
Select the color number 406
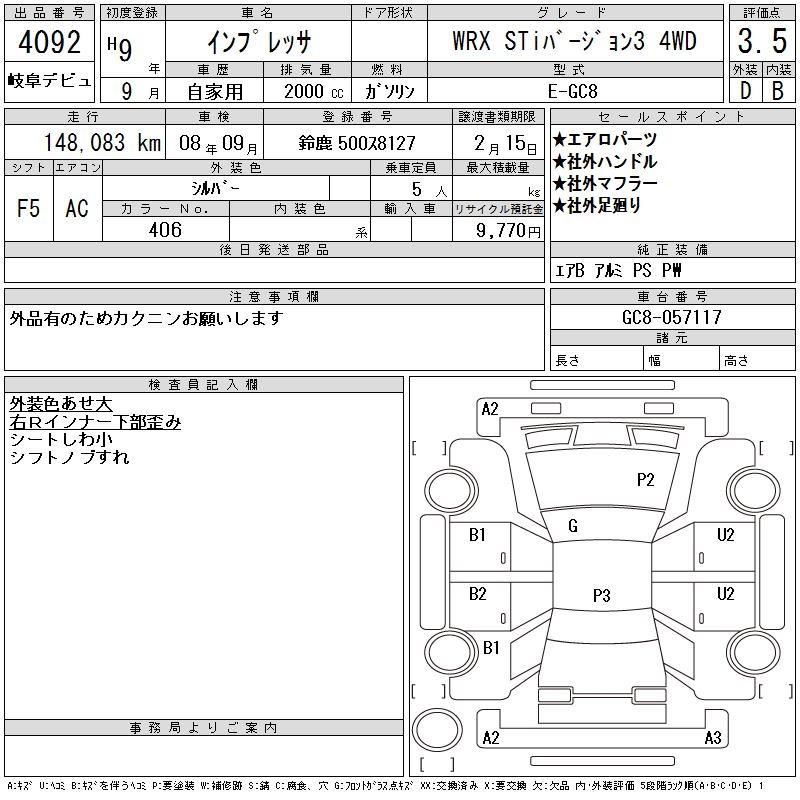tap(165, 230)
